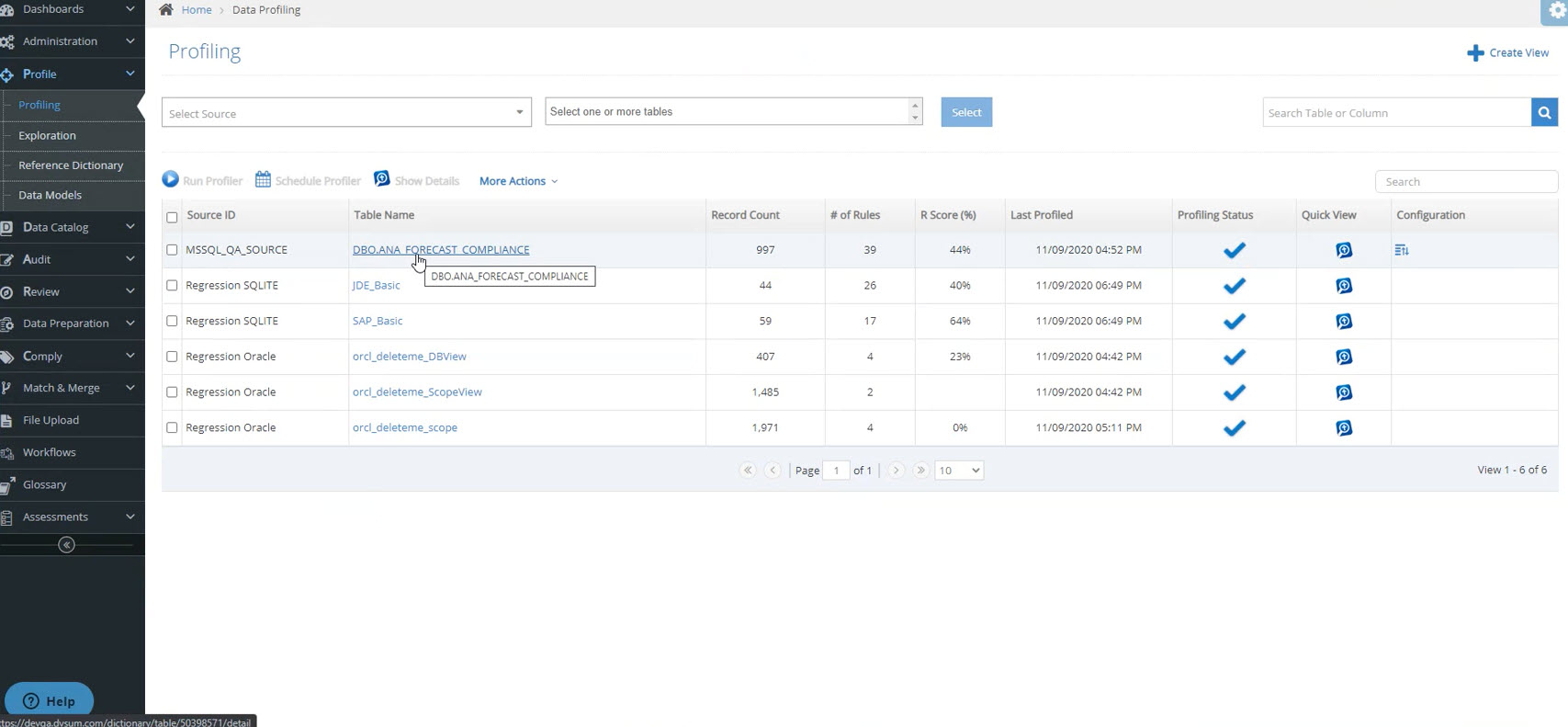Click the Run Profiler play icon
Viewport: 1568px width, 727px height.
(x=171, y=179)
